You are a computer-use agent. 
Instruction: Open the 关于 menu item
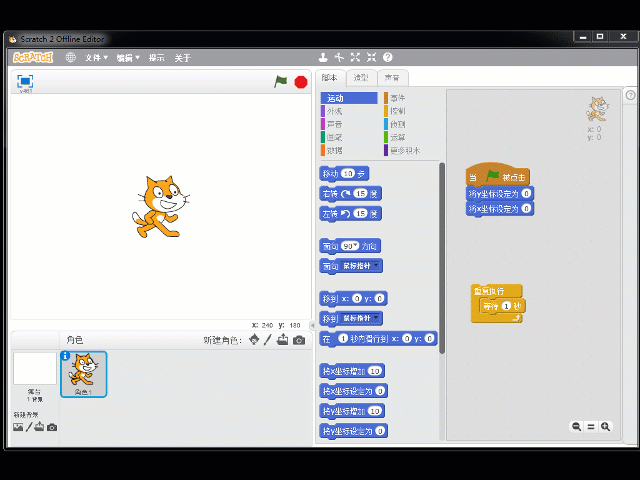[x=182, y=58]
